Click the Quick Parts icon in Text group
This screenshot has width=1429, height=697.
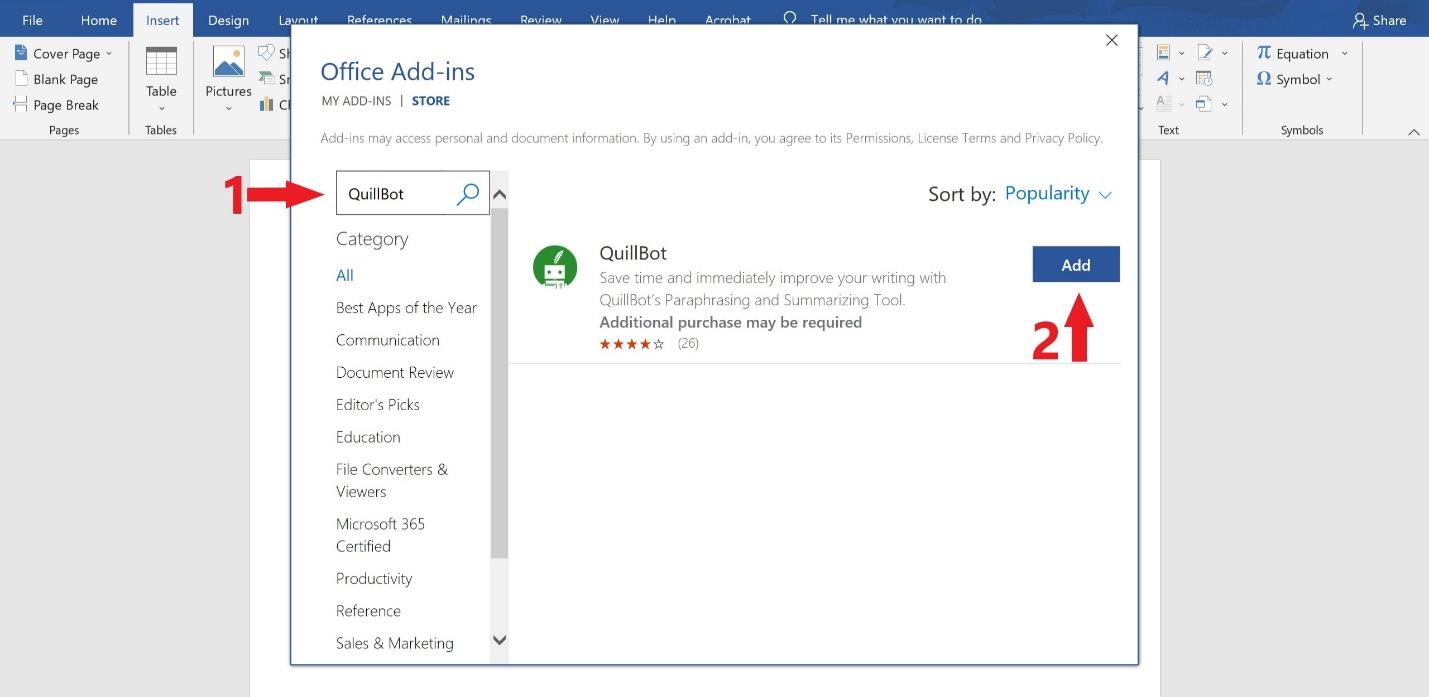[1164, 53]
